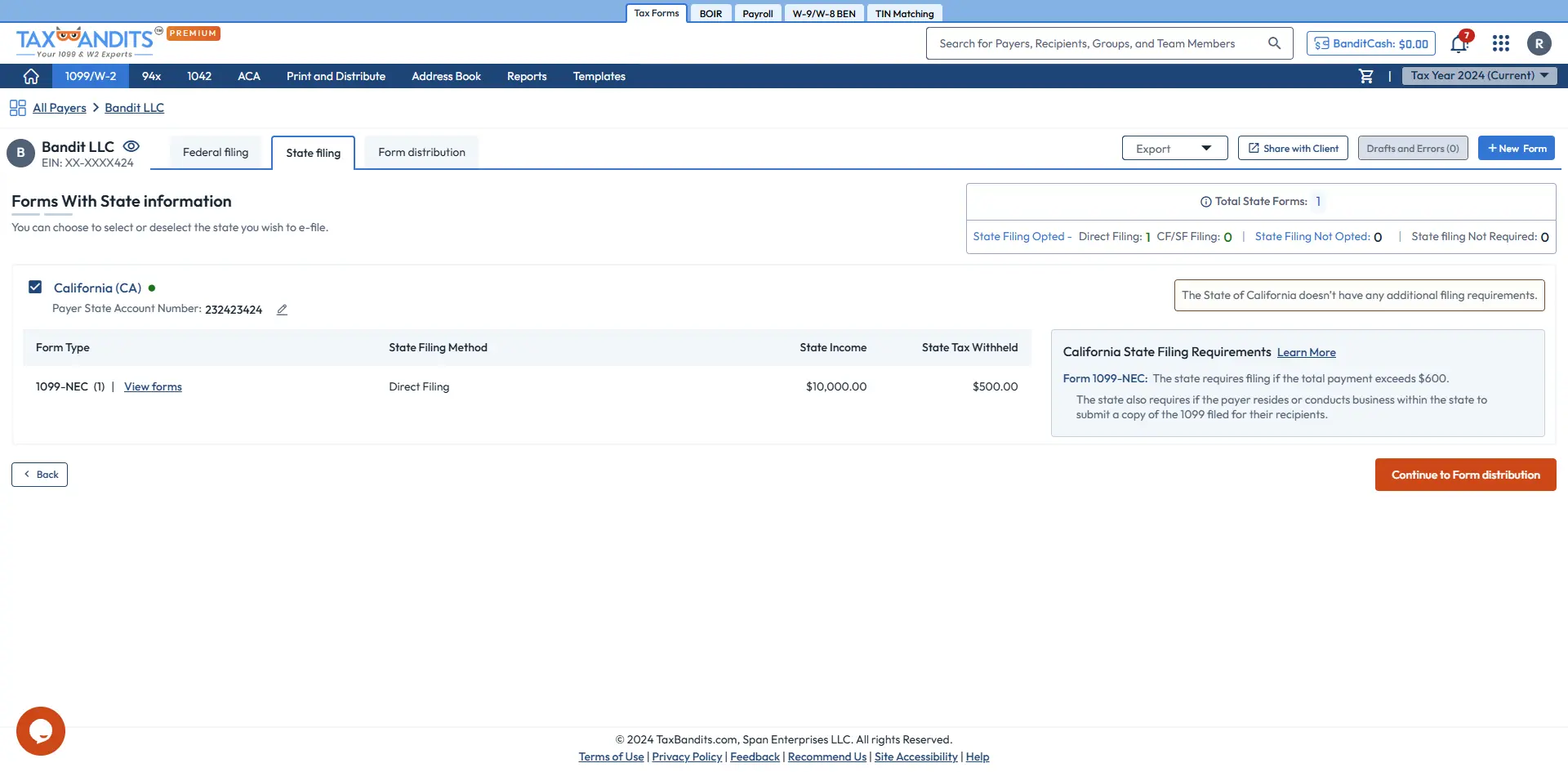Click the Total State Forms info icon
This screenshot has height=772, width=1568.
coord(1205,202)
